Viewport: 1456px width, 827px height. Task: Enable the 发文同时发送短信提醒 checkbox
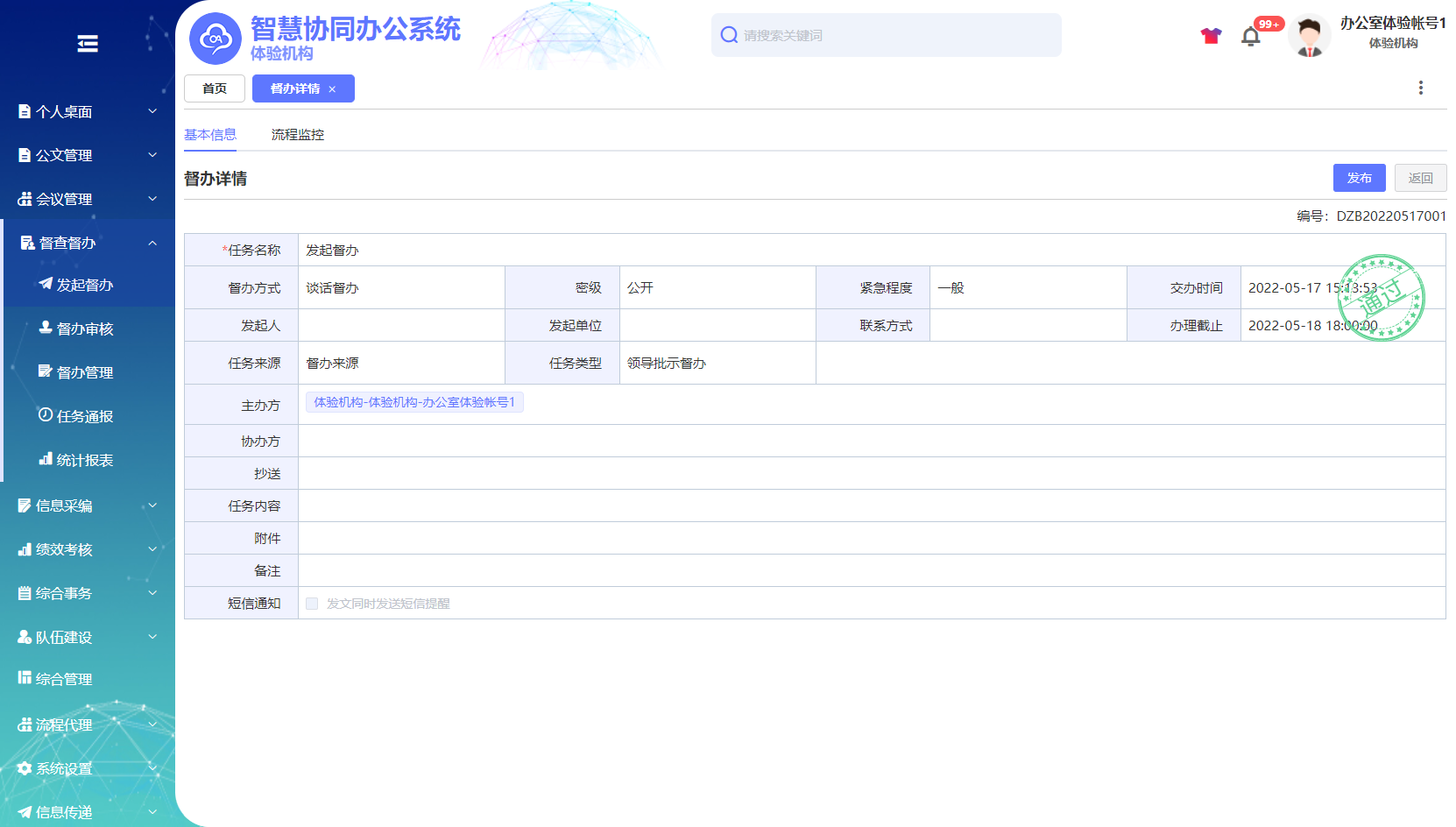point(312,604)
